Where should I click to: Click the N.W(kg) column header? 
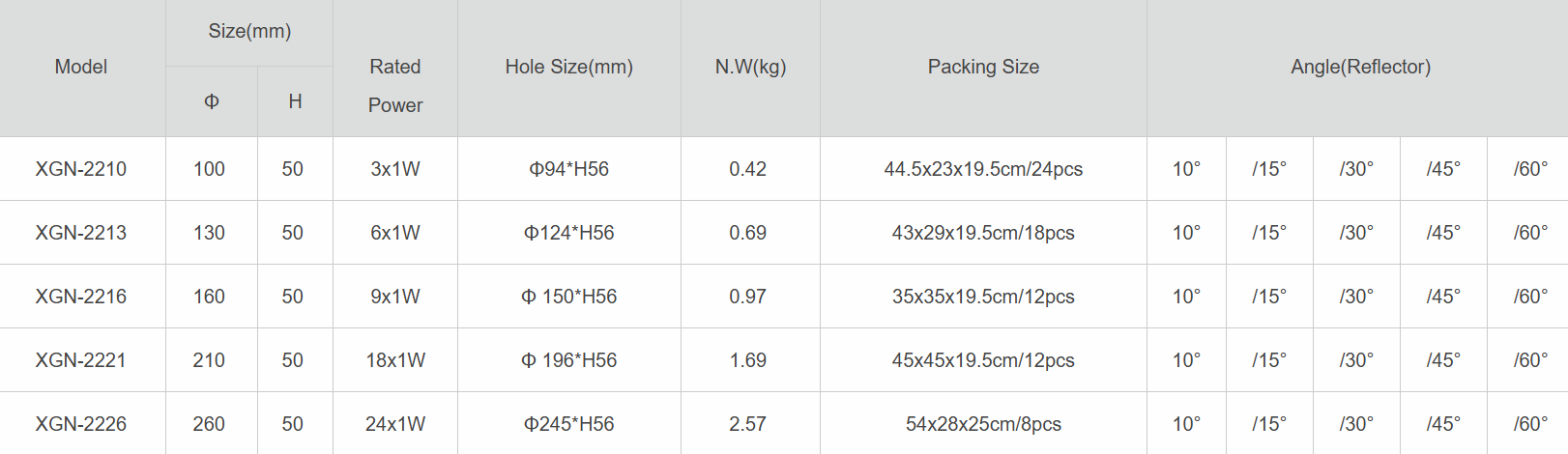750,67
